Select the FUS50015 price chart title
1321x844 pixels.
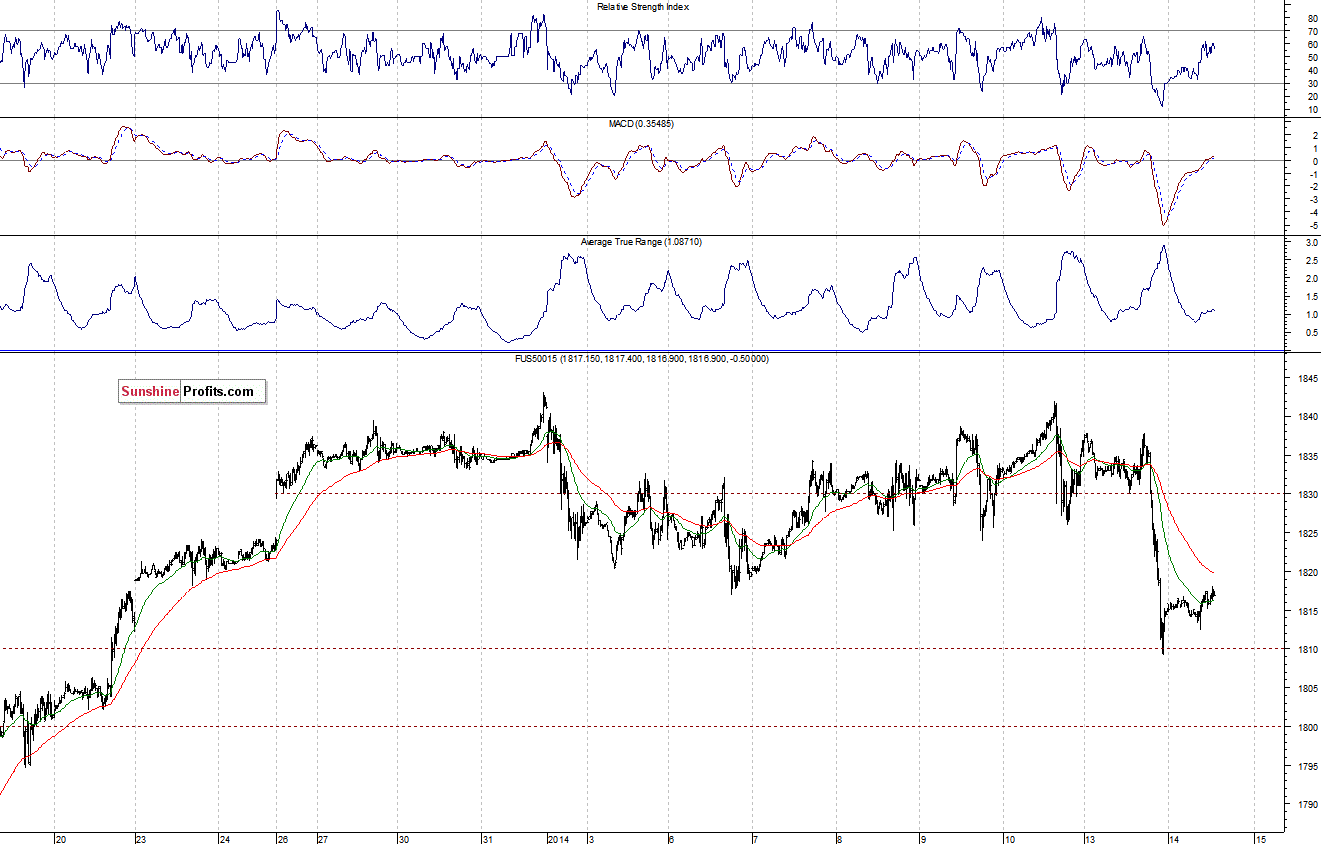click(640, 358)
